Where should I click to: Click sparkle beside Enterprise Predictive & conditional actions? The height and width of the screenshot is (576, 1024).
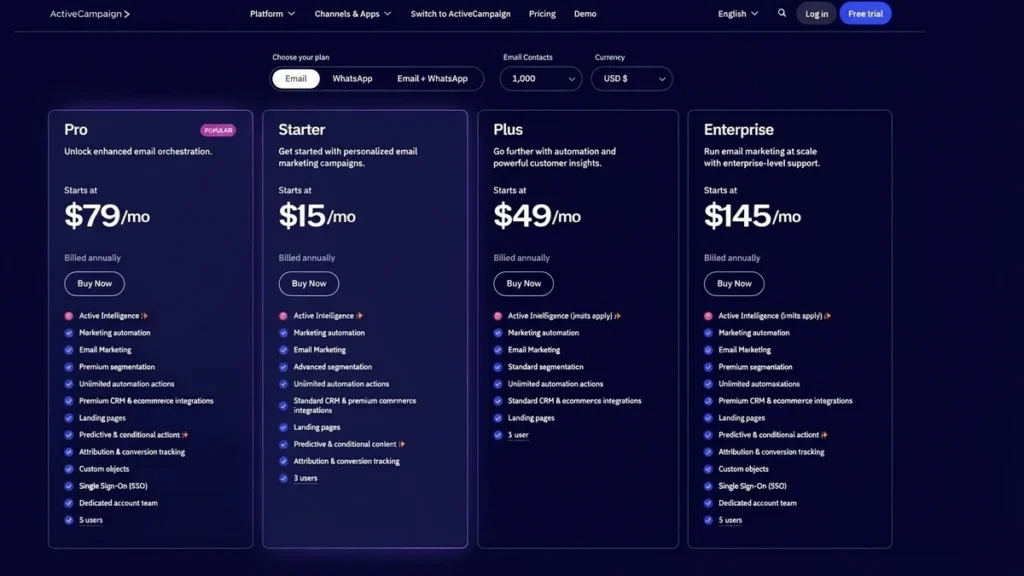coord(824,435)
